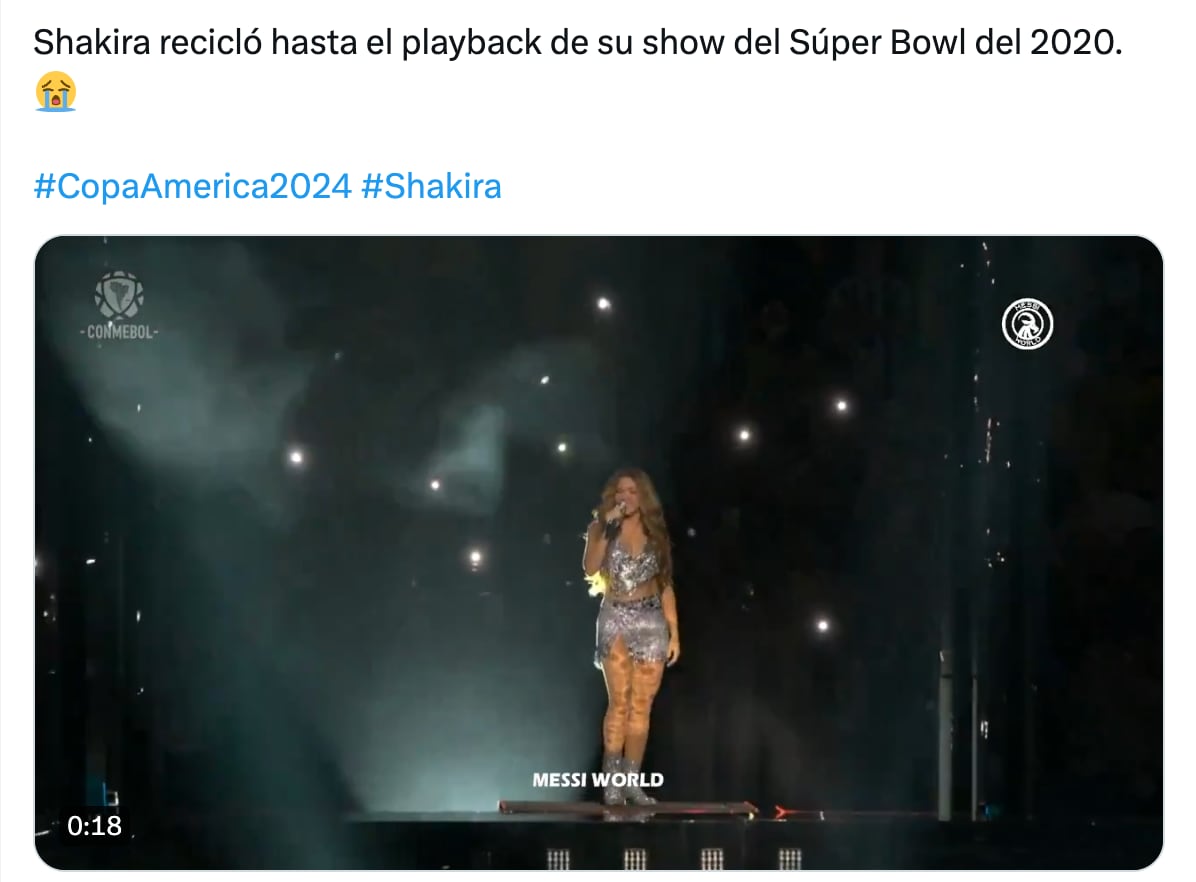Open the #Shakira hashtag link
The height and width of the screenshot is (882, 1196).
(431, 187)
